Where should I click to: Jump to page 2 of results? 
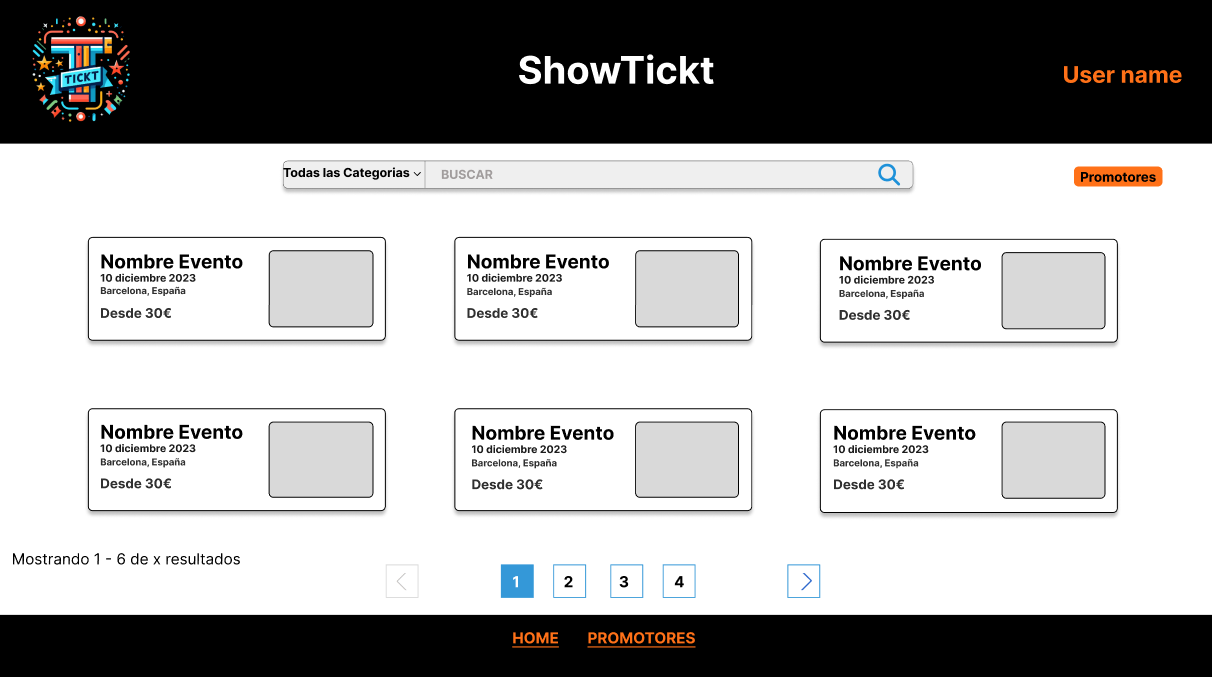click(x=569, y=581)
